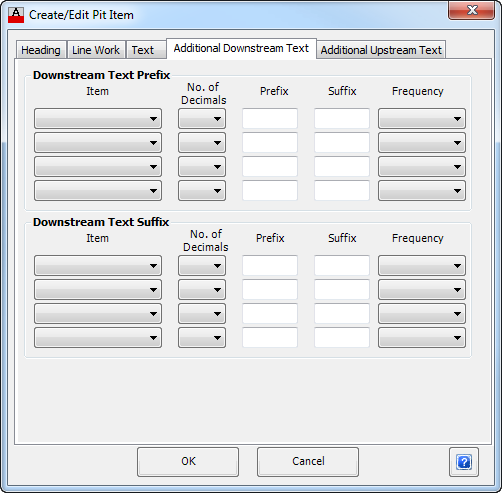Close the Create/Edit Pit Item dialog
Viewport: 502px width, 493px height.
tap(471, 10)
